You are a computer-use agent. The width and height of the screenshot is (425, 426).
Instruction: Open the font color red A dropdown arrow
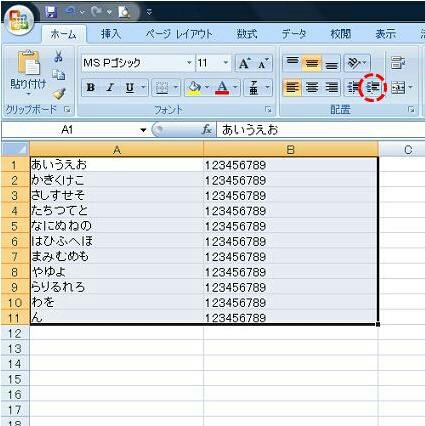pos(235,88)
